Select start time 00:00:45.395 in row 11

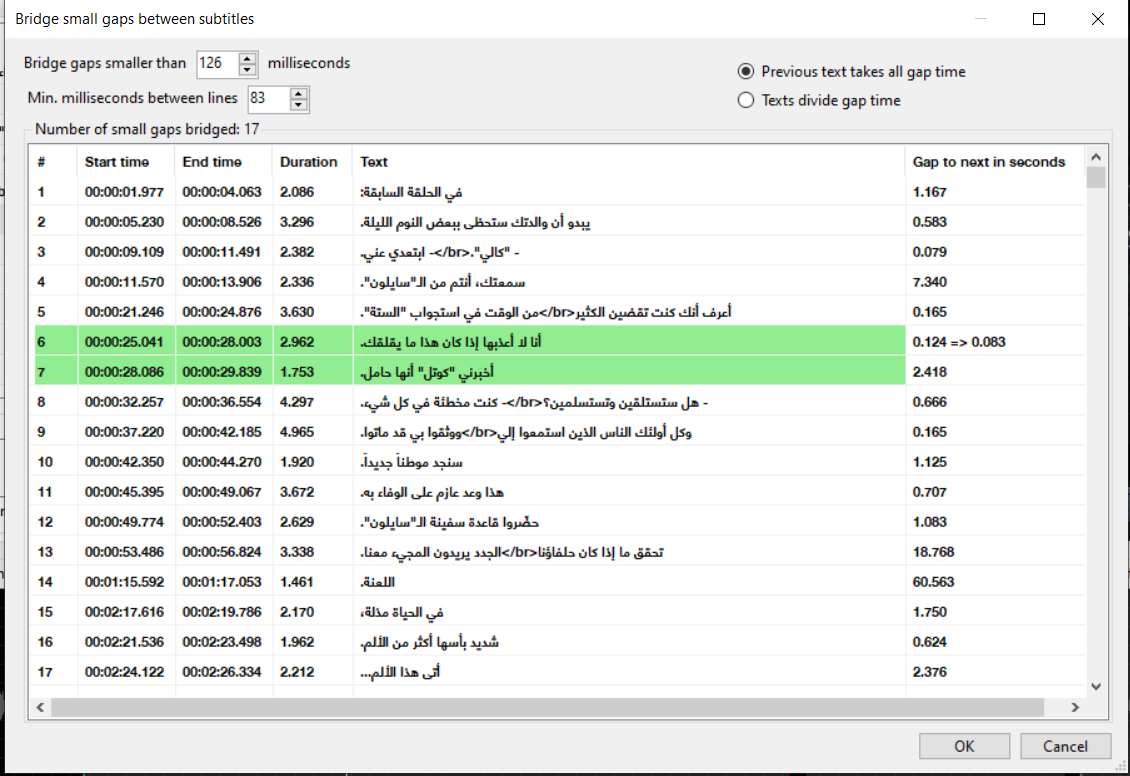pos(124,492)
